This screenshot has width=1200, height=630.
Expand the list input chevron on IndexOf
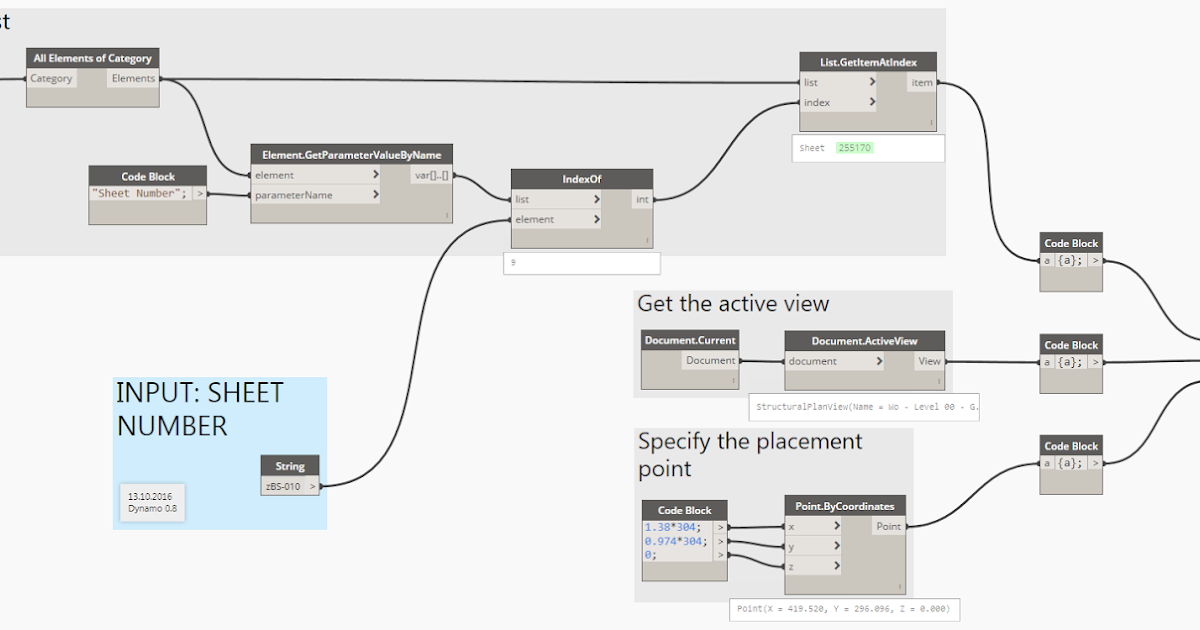tap(596, 199)
